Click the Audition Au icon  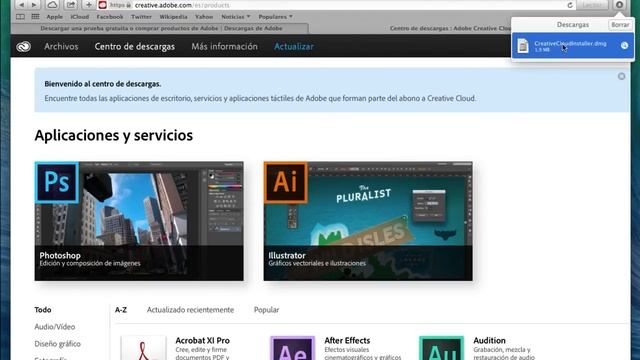click(x=441, y=348)
